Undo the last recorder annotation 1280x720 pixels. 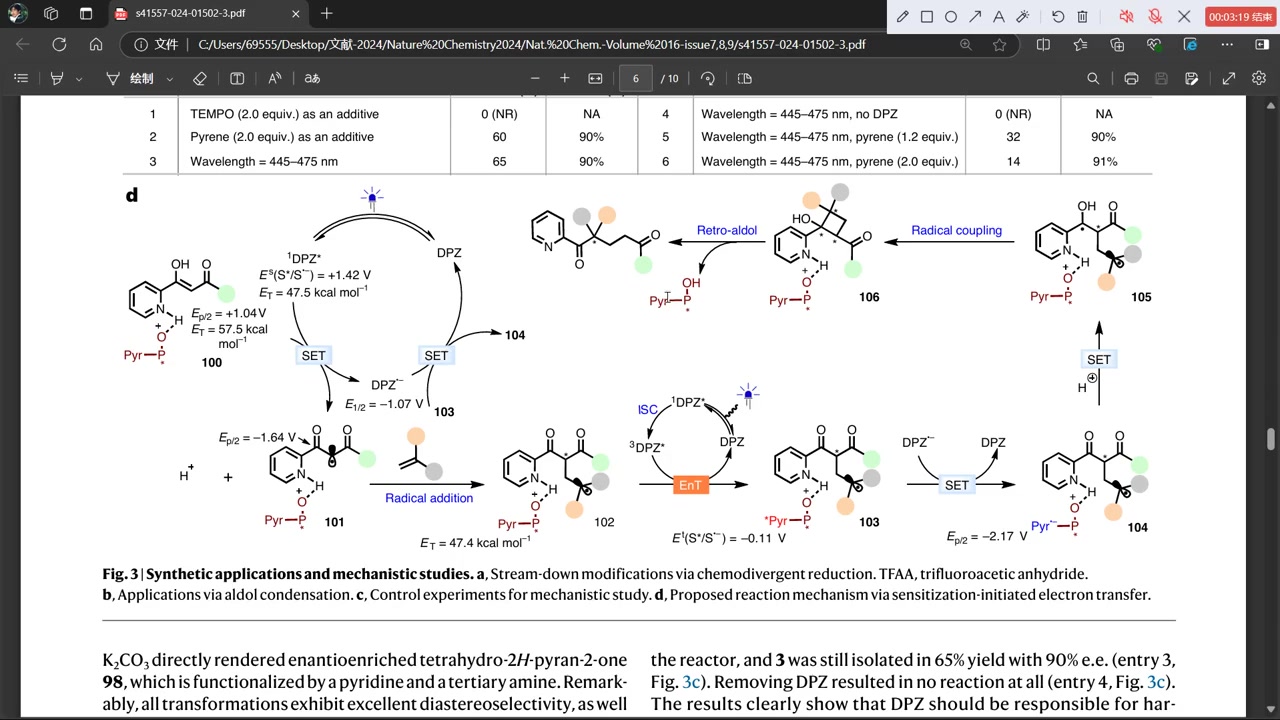click(x=1058, y=17)
